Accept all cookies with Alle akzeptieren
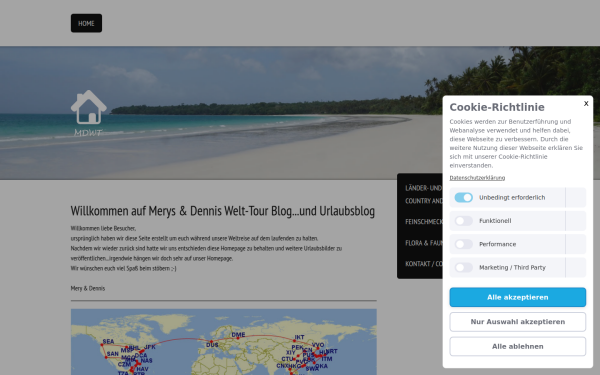The height and width of the screenshot is (375, 600). (517, 297)
